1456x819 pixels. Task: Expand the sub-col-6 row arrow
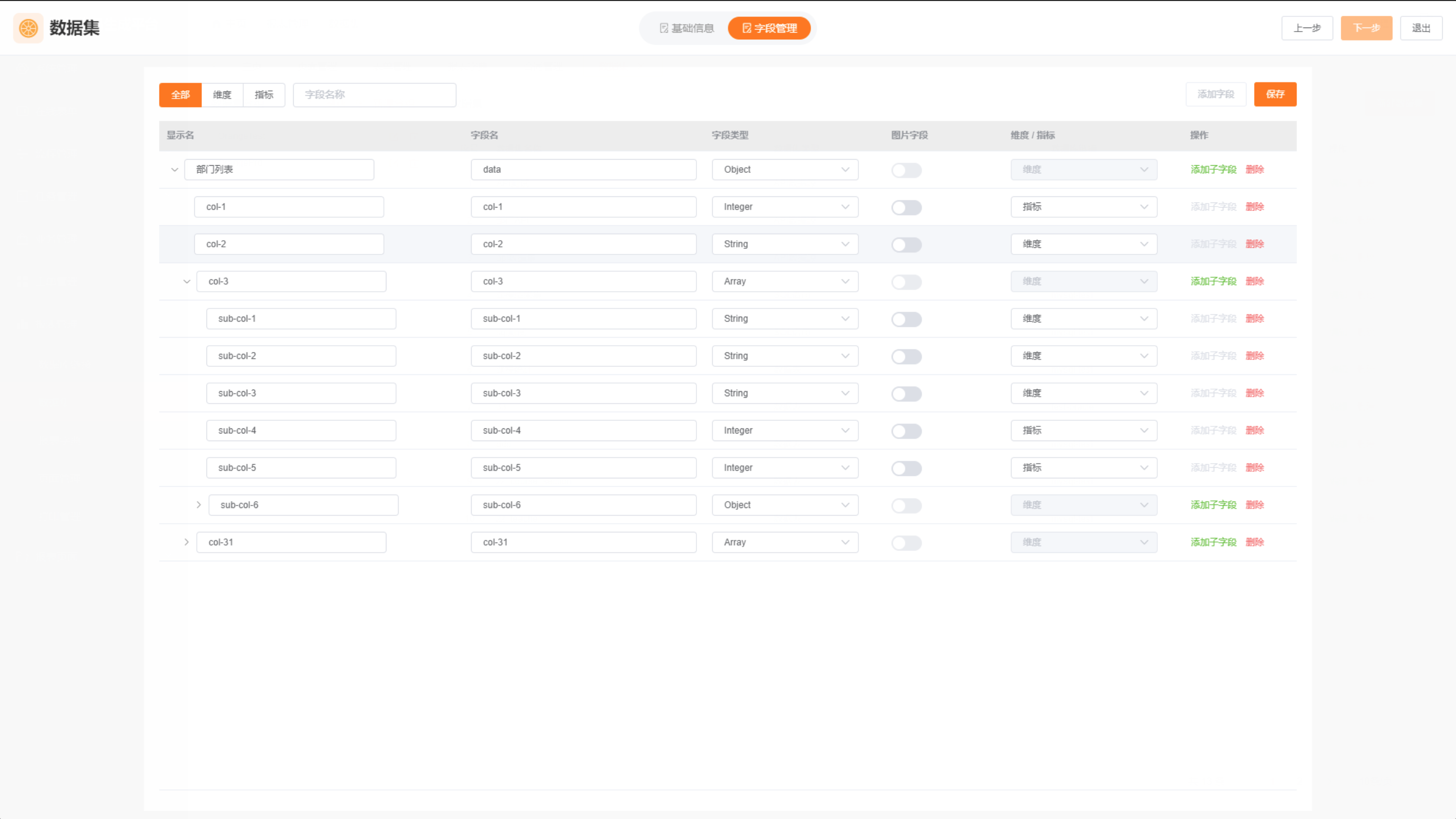[198, 505]
